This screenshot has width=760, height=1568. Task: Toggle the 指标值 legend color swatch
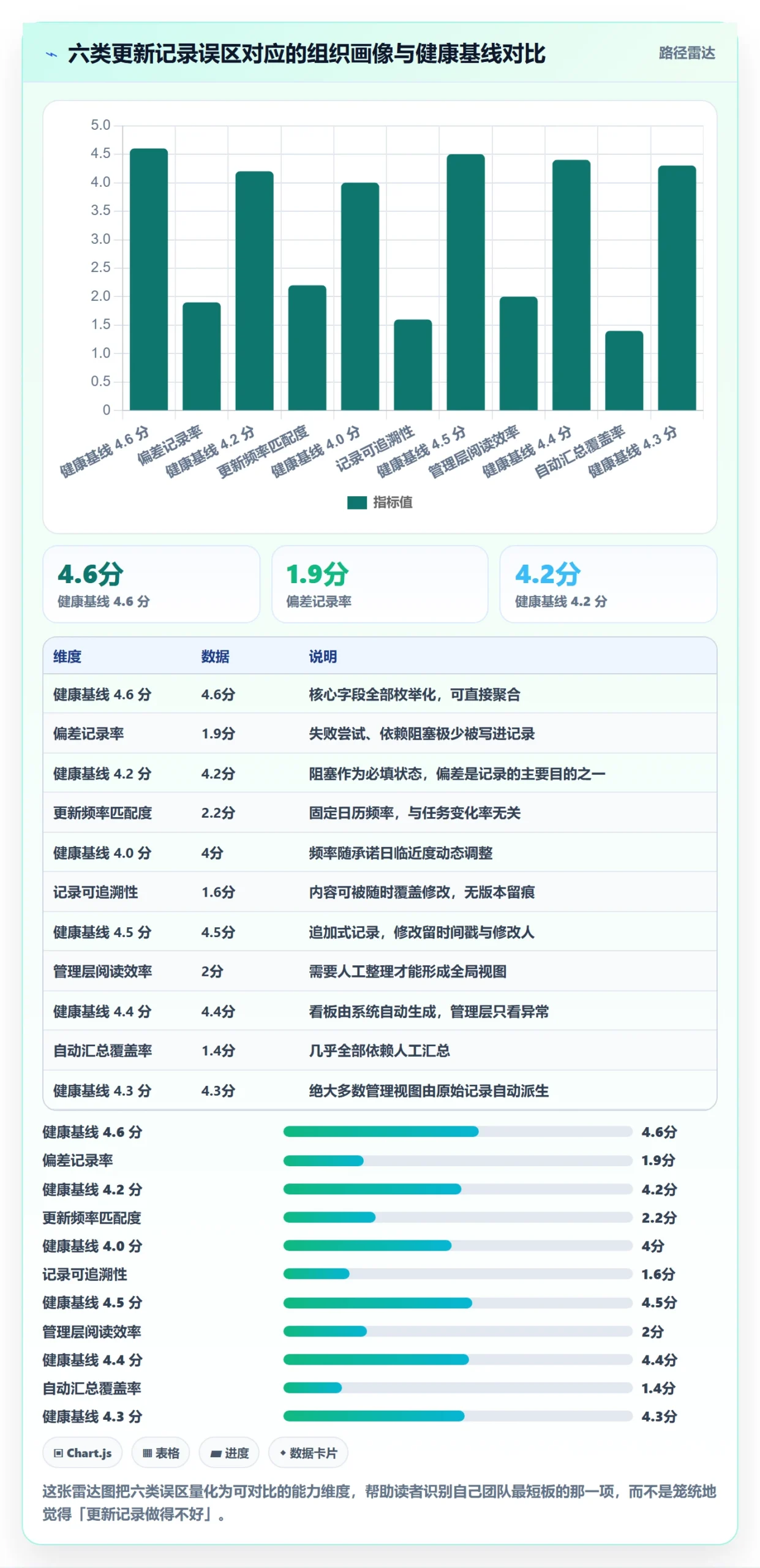[x=356, y=502]
